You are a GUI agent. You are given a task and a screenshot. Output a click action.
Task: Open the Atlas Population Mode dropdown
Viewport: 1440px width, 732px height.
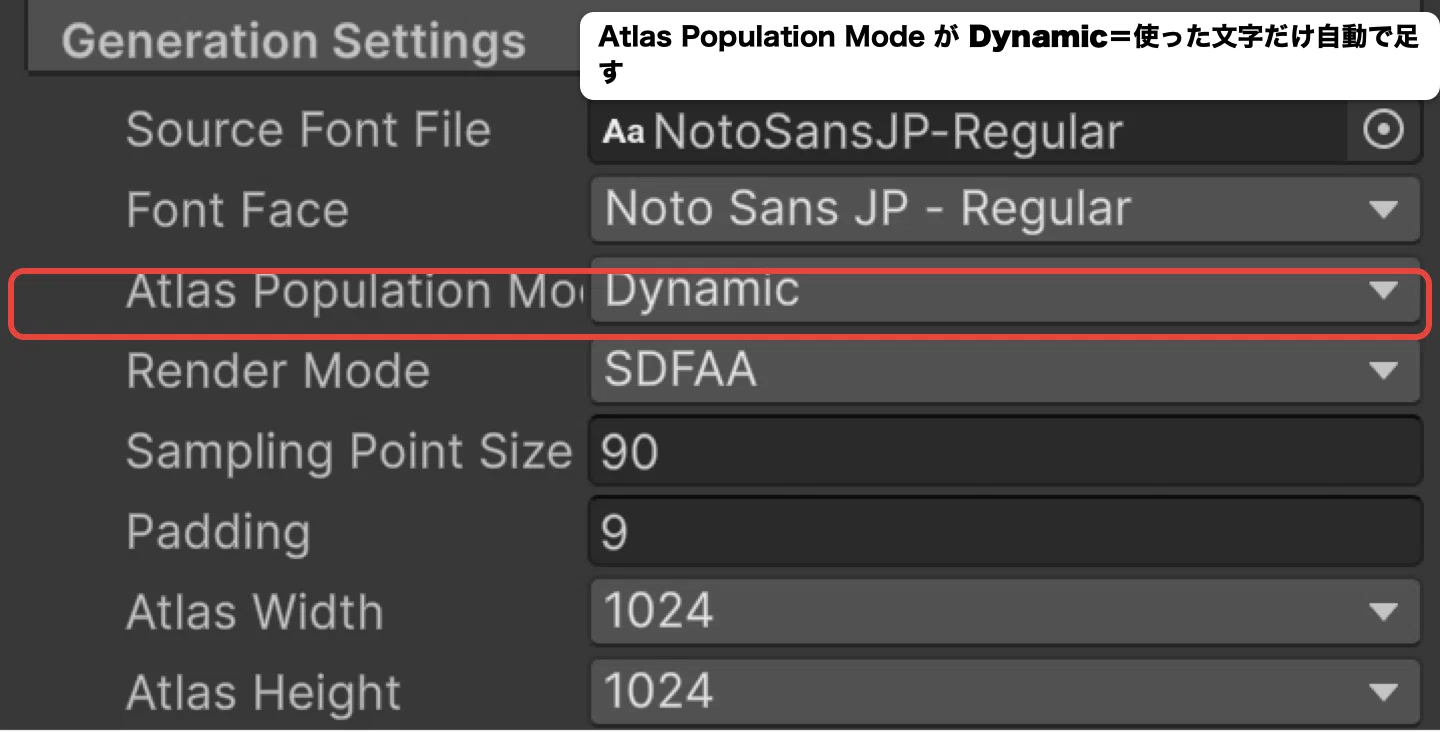(1005, 290)
